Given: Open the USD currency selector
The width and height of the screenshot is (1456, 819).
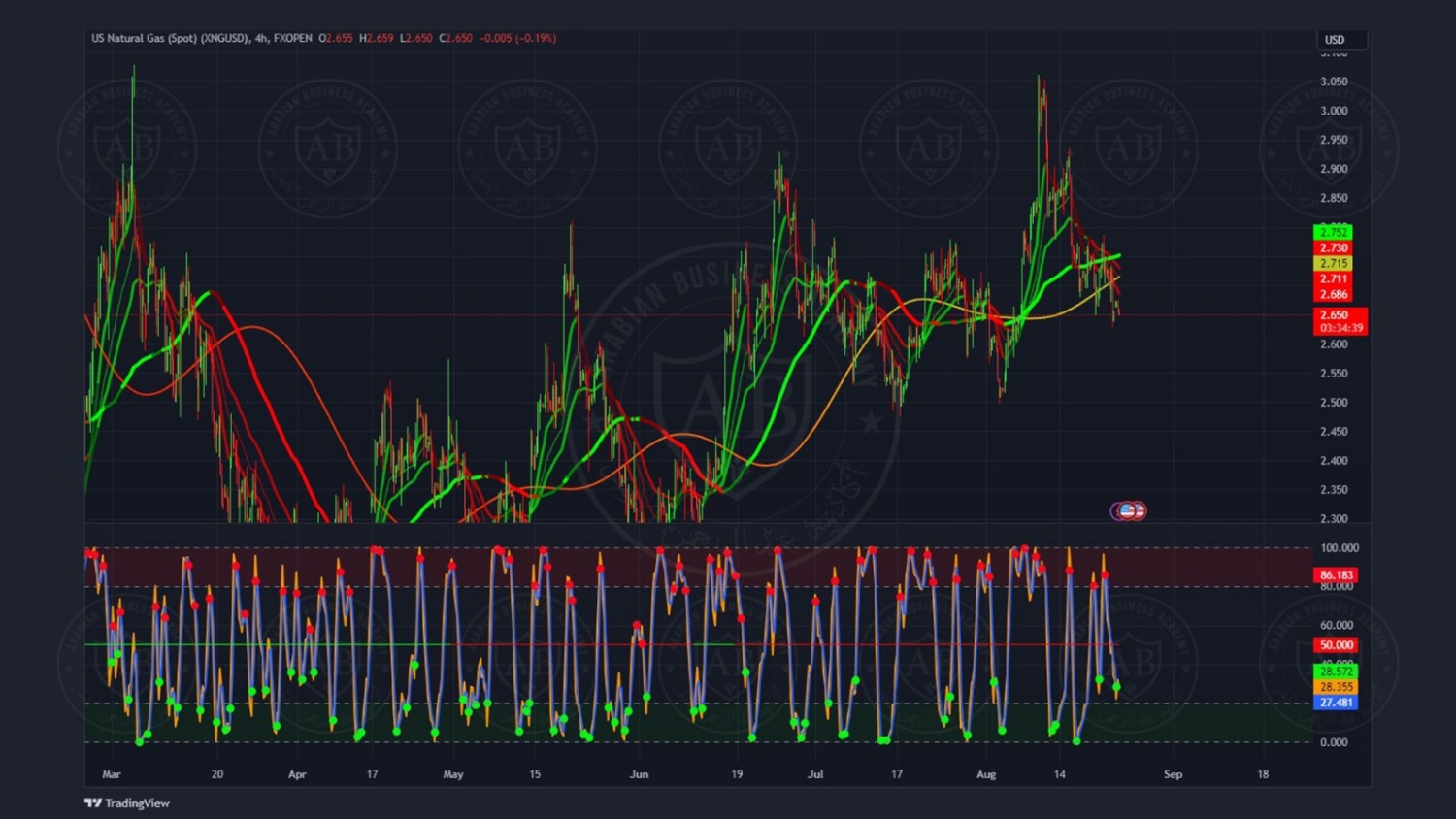Looking at the screenshot, I should (1341, 40).
